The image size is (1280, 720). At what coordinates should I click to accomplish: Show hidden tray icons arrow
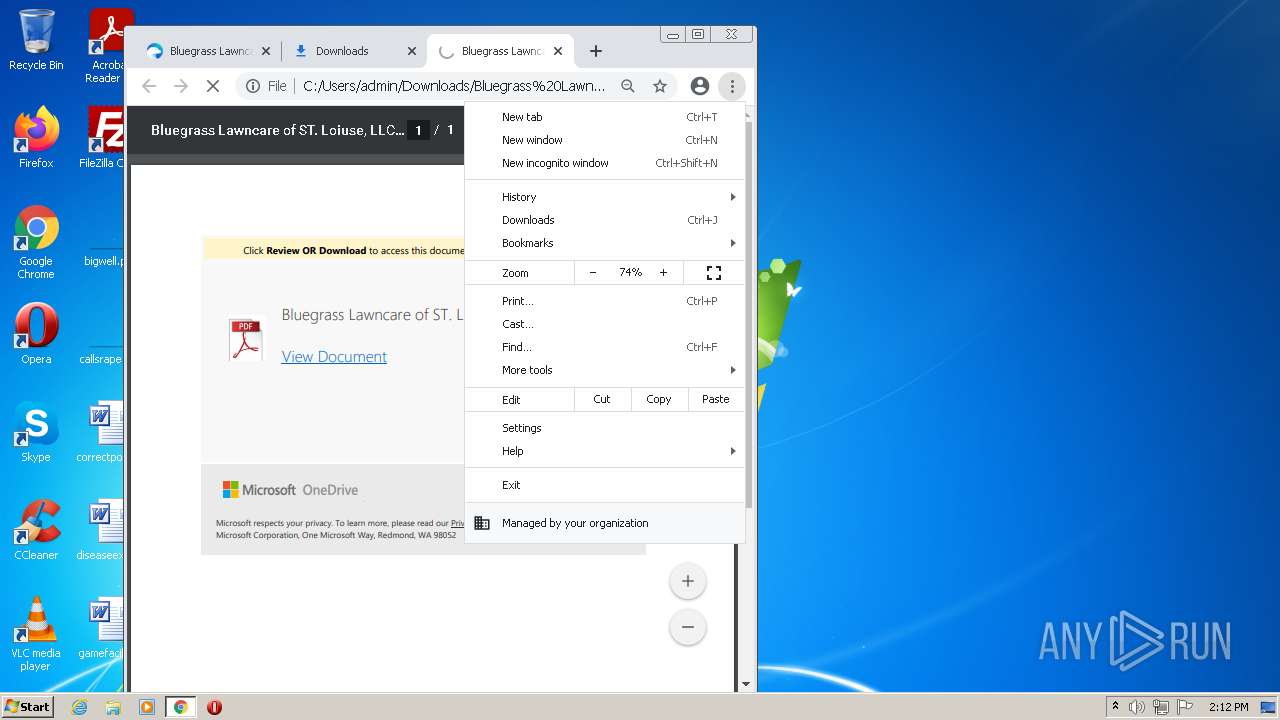pos(1115,707)
